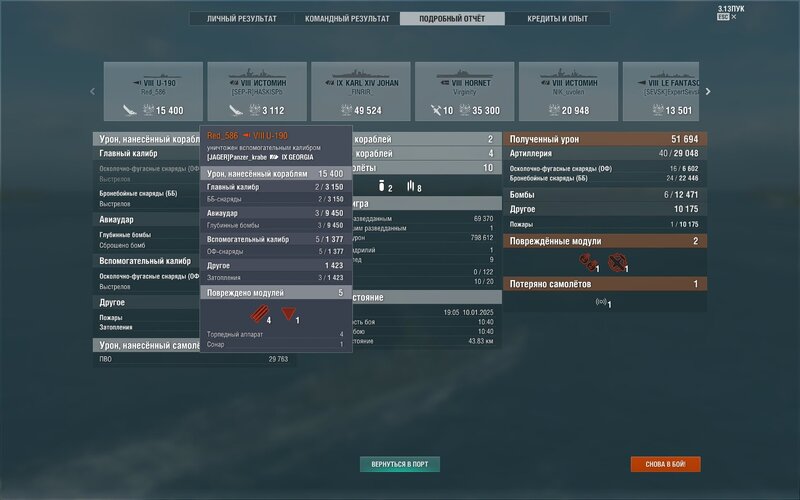Select the VIII Hornet ship card
The width and height of the screenshot is (800, 500).
(464, 91)
